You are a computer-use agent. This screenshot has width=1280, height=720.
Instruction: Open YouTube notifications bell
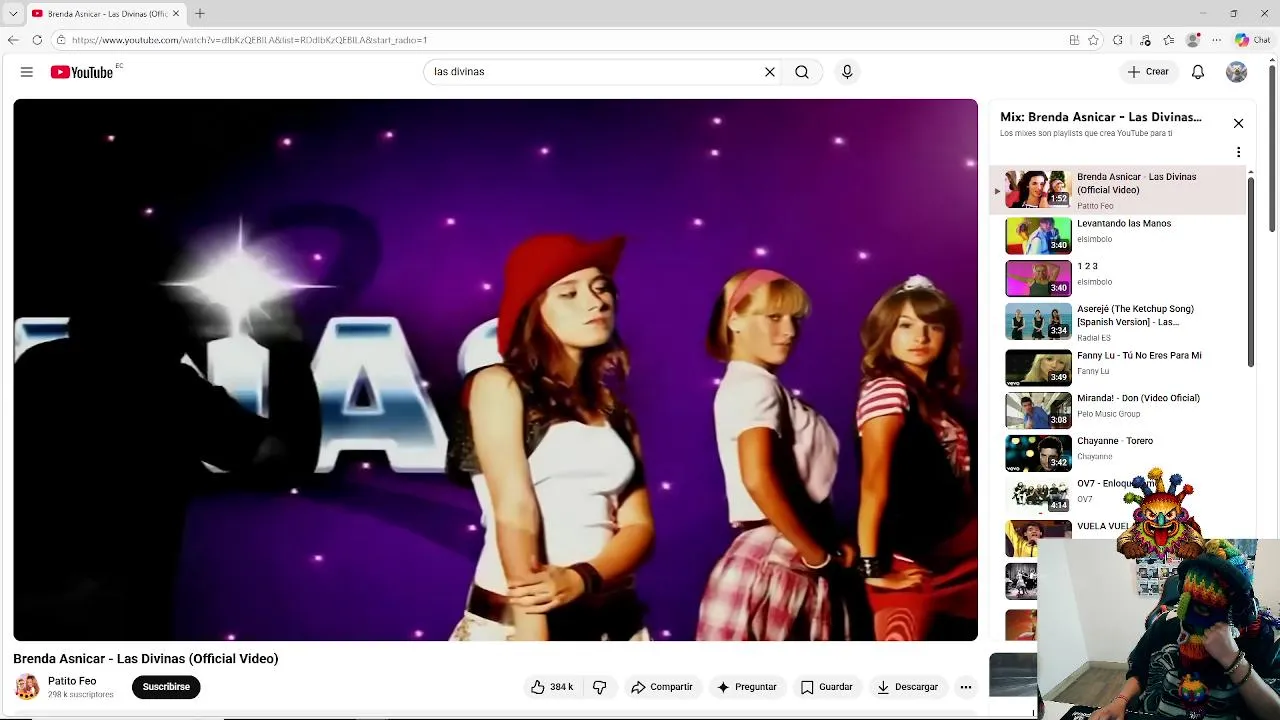point(1198,72)
